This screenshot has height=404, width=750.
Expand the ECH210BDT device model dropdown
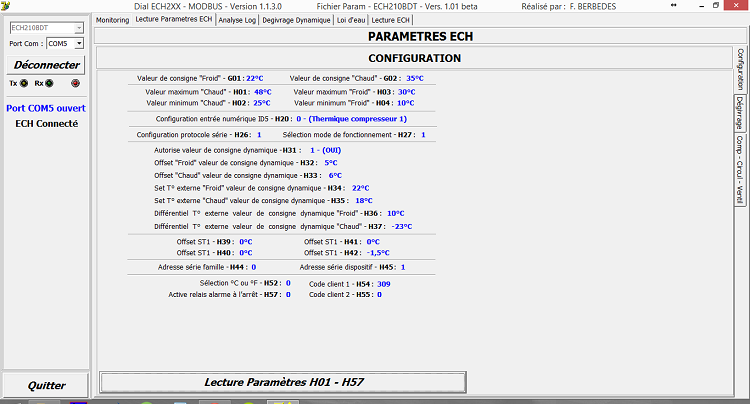79,28
